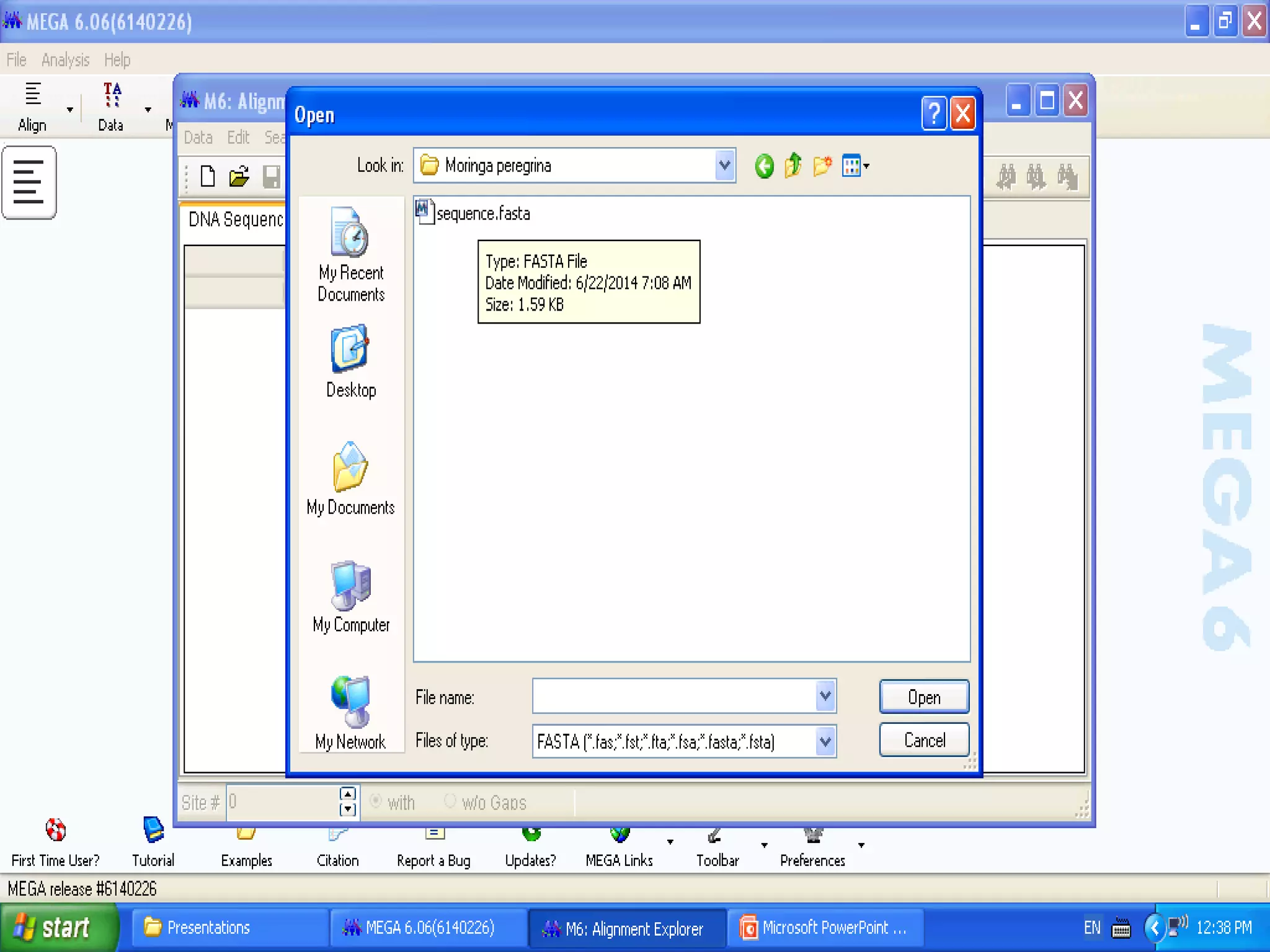The image size is (1270, 952).
Task: Go to My Network places
Action: (x=351, y=713)
